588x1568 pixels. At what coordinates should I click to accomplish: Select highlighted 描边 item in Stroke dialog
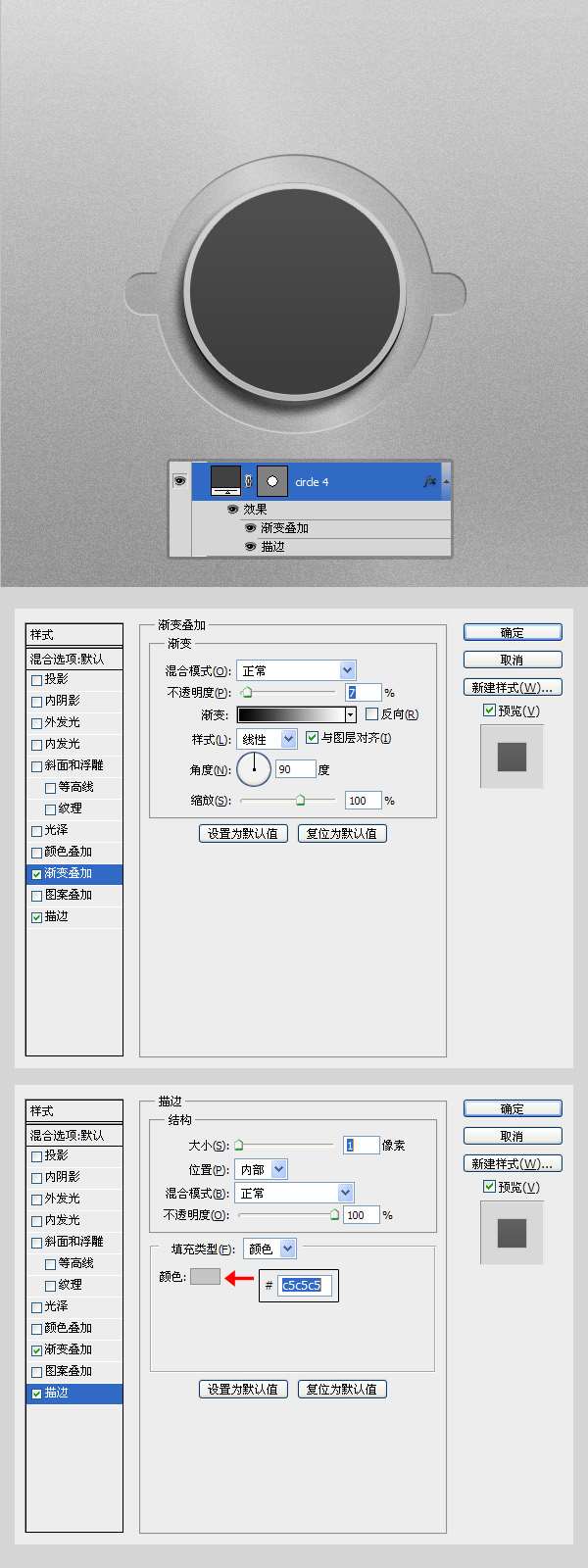coord(74,1393)
